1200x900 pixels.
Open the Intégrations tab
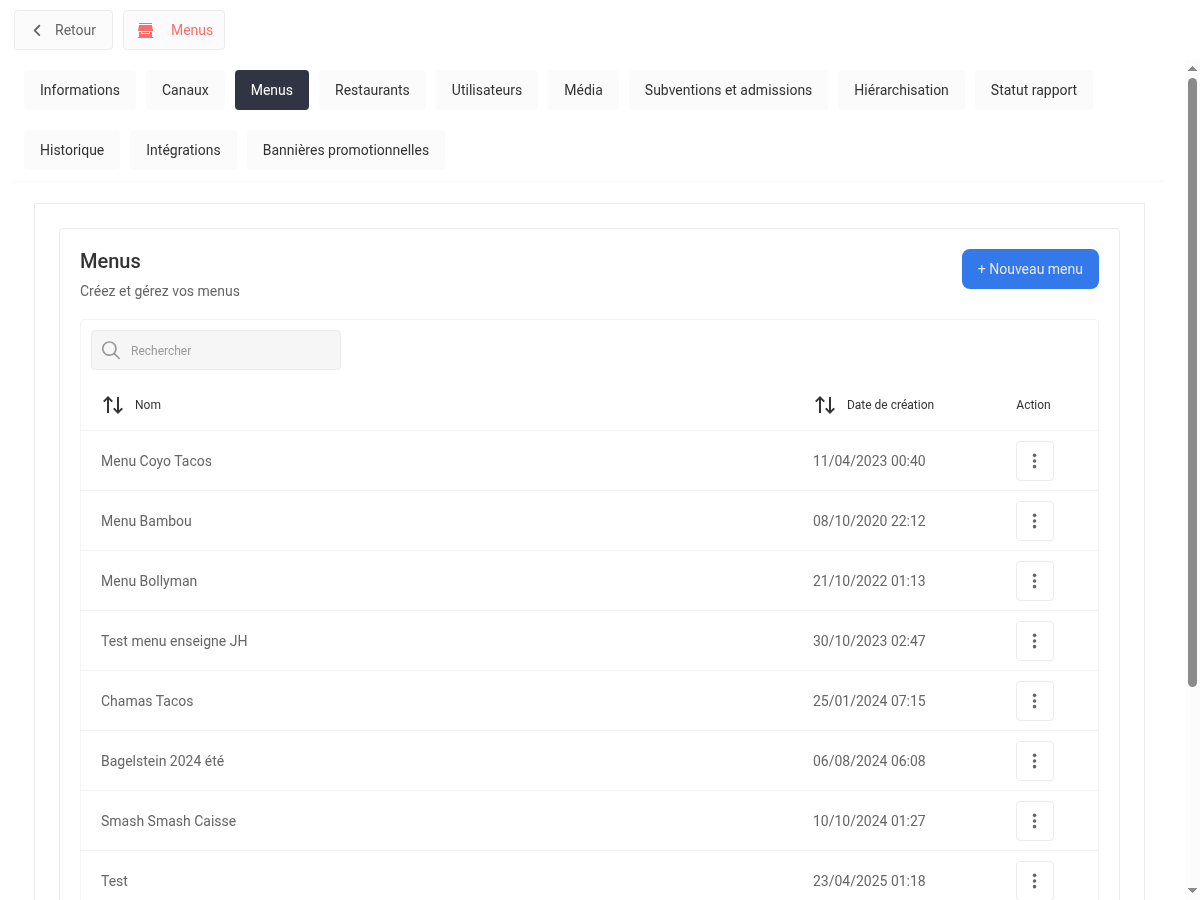point(183,150)
